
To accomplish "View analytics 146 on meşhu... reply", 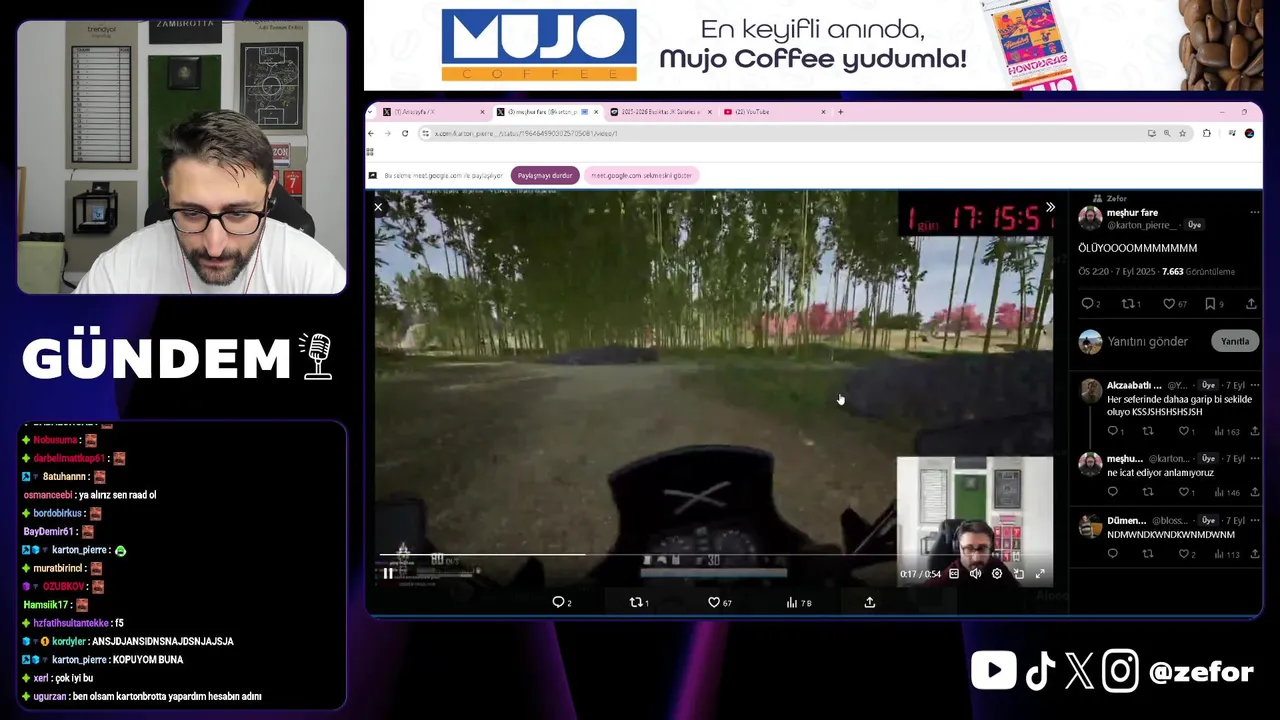I will (1226, 492).
